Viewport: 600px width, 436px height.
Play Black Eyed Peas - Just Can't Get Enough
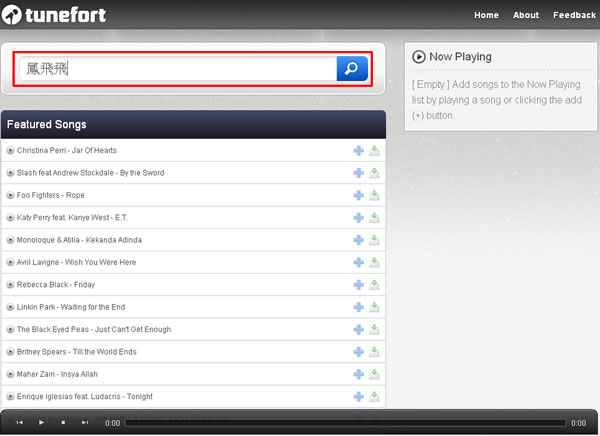coord(10,330)
